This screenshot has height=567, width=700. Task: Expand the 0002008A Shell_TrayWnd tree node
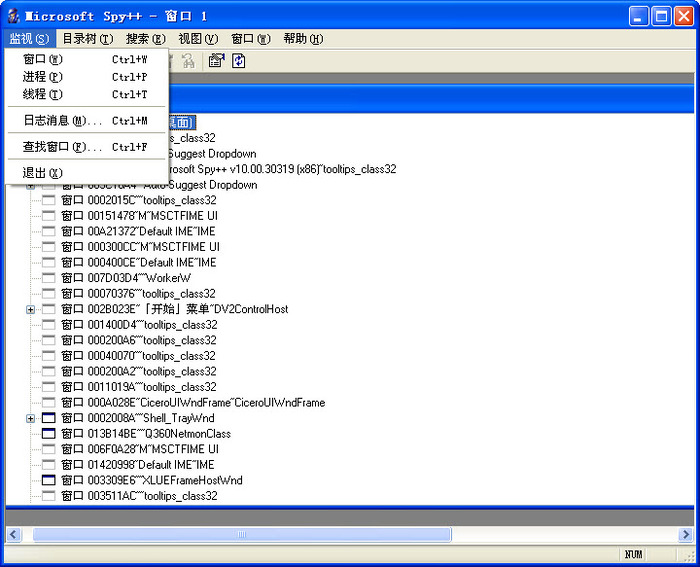coord(30,418)
